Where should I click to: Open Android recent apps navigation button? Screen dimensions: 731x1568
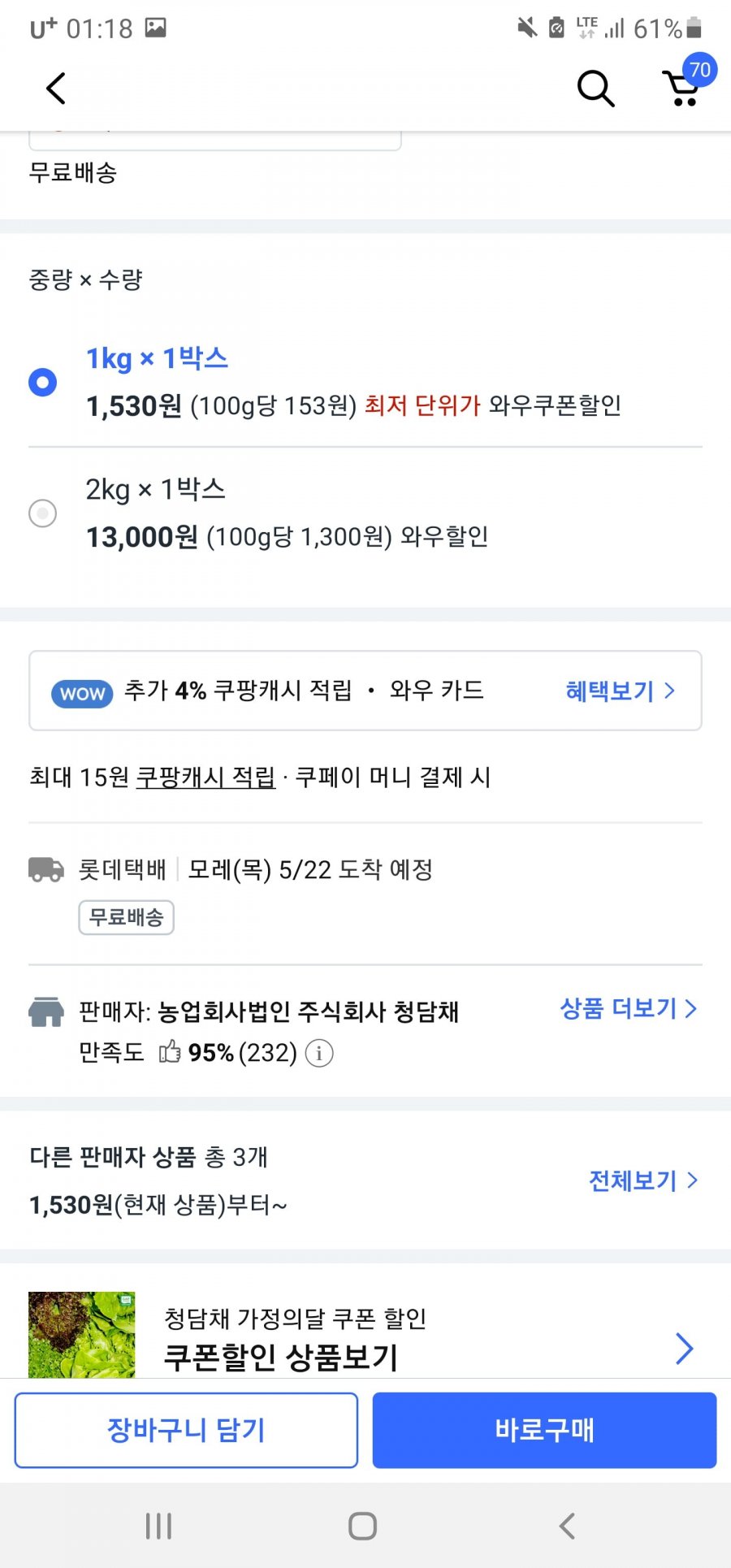pyautogui.click(x=158, y=1526)
